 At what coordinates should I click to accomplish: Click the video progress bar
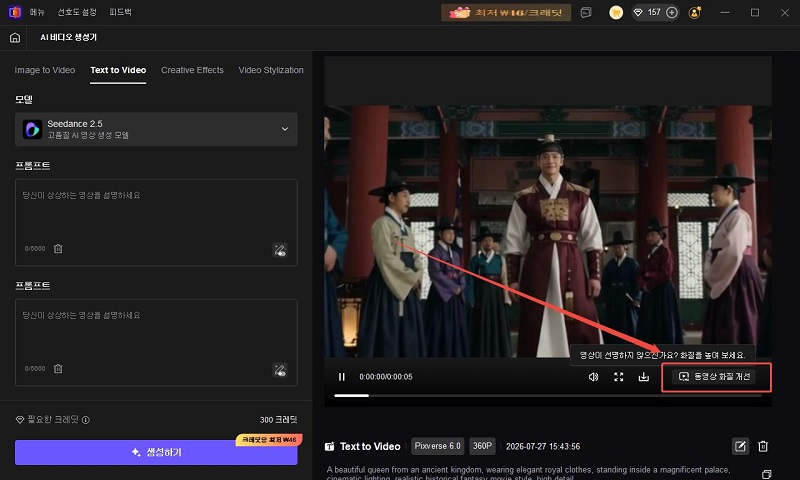[x=548, y=395]
